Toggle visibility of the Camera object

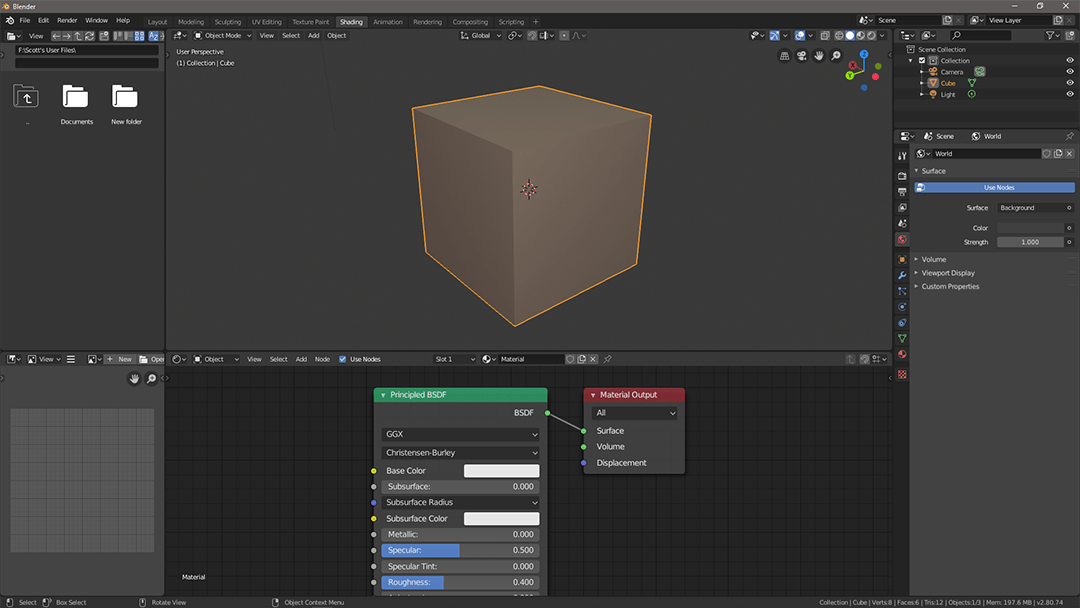coord(1069,72)
